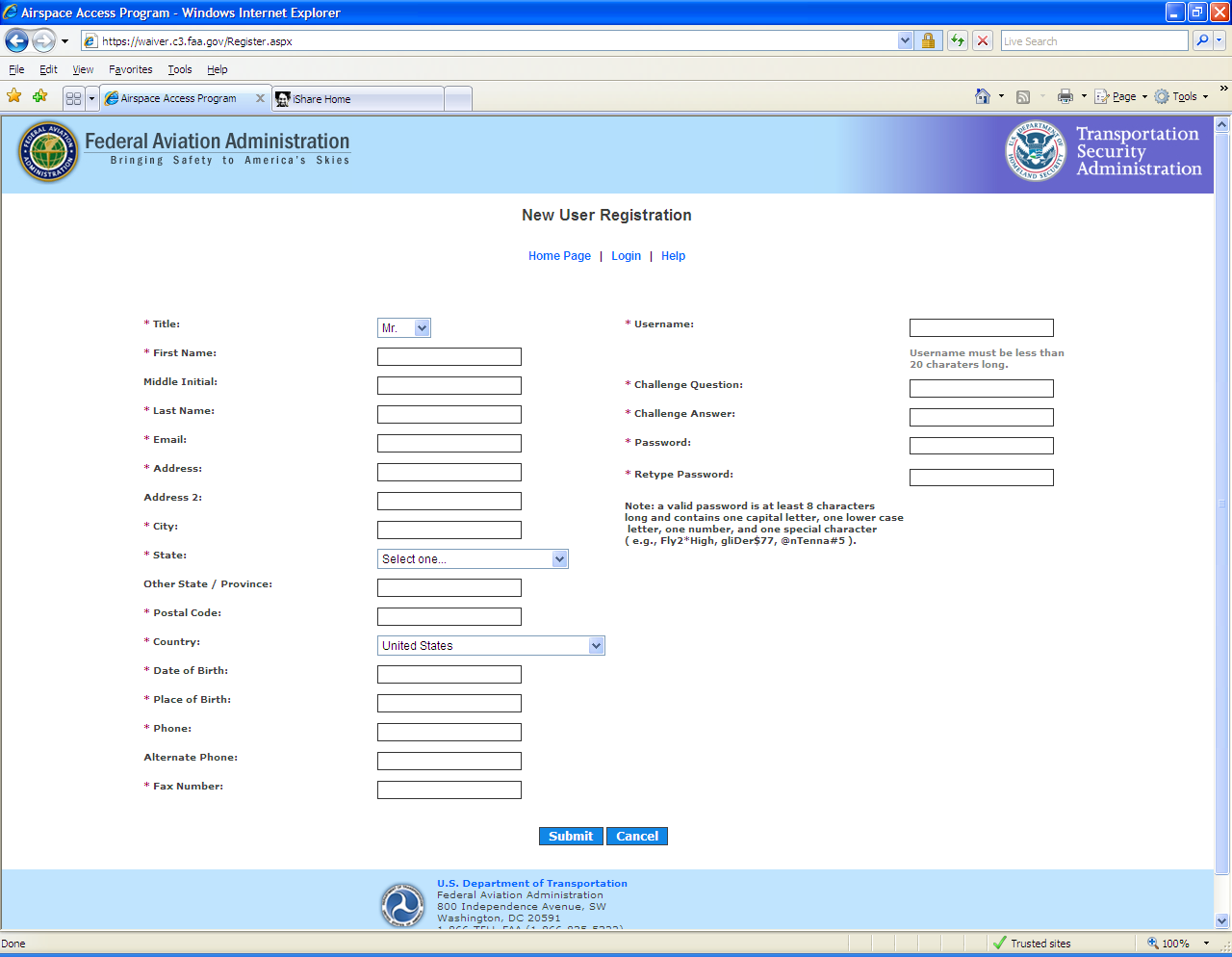The image size is (1232, 957).
Task: Follow the Login link
Action: pos(626,256)
